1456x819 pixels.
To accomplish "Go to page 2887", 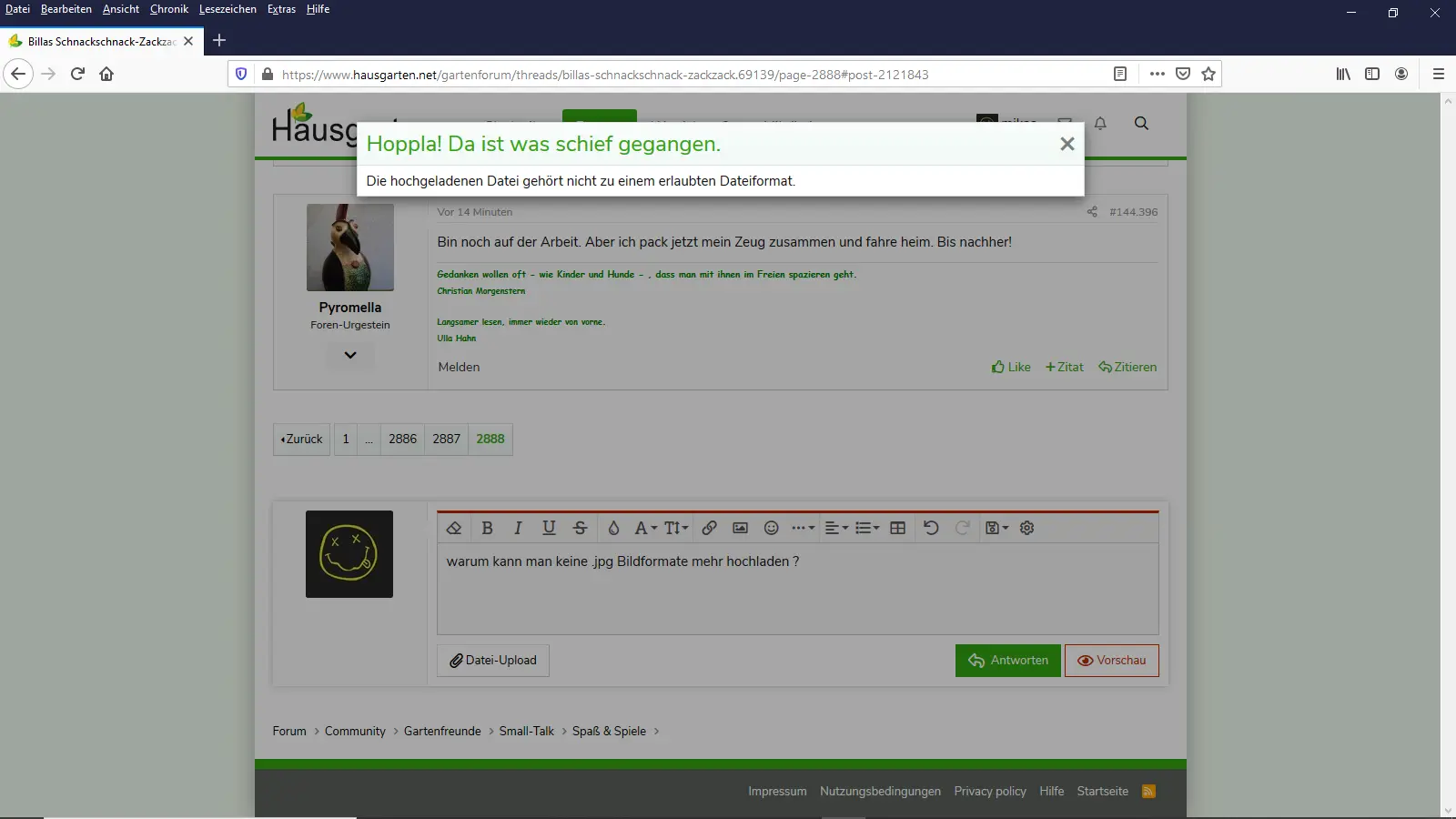I will [x=446, y=439].
